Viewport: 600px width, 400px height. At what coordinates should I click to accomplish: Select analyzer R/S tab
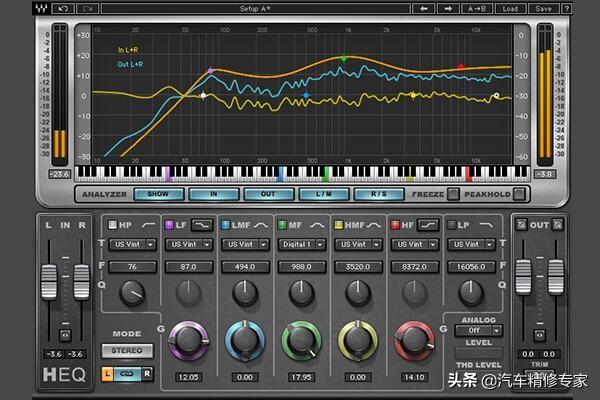[379, 194]
